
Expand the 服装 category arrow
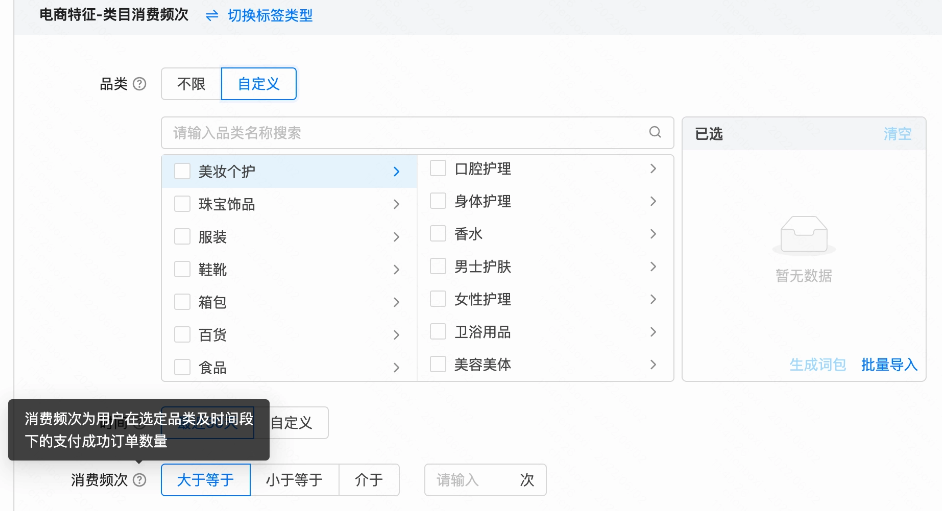[396, 237]
